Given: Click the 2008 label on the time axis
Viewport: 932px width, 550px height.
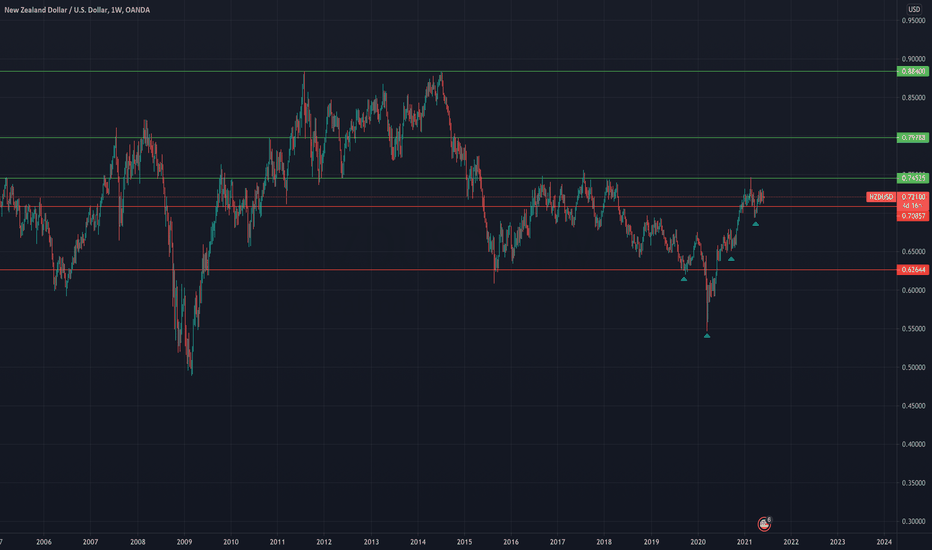Looking at the screenshot, I should (x=137, y=542).
